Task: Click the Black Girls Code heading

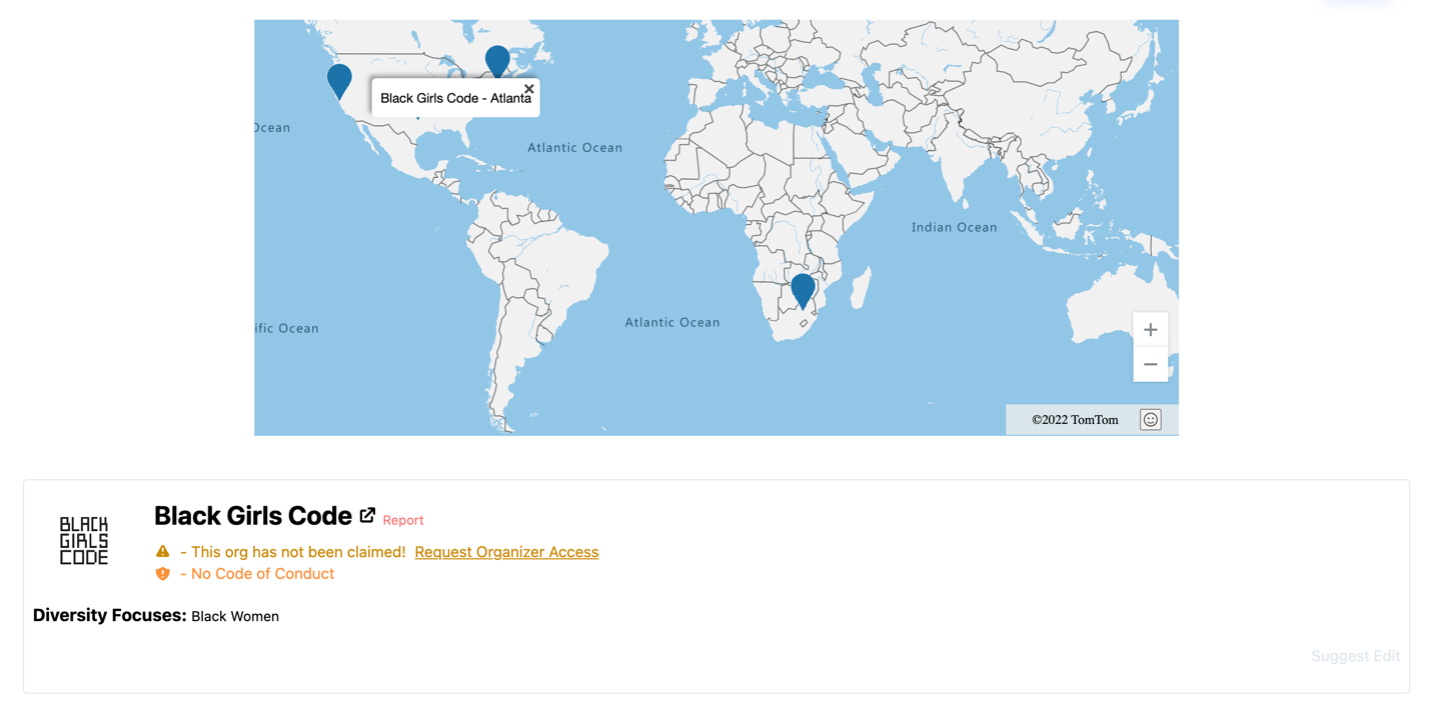Action: click(252, 516)
